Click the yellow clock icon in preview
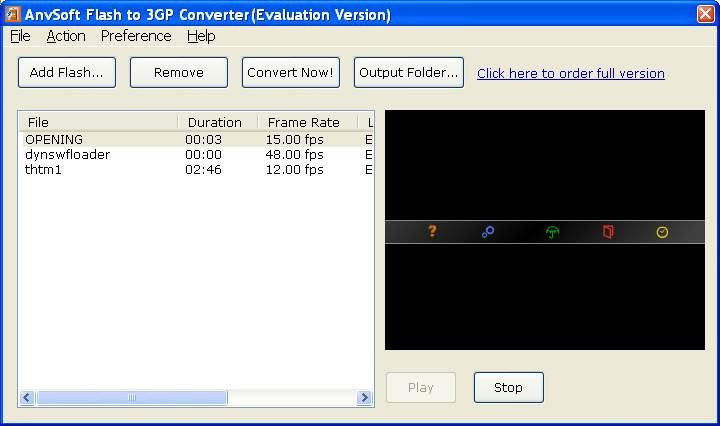Image resolution: width=720 pixels, height=426 pixels. point(662,232)
